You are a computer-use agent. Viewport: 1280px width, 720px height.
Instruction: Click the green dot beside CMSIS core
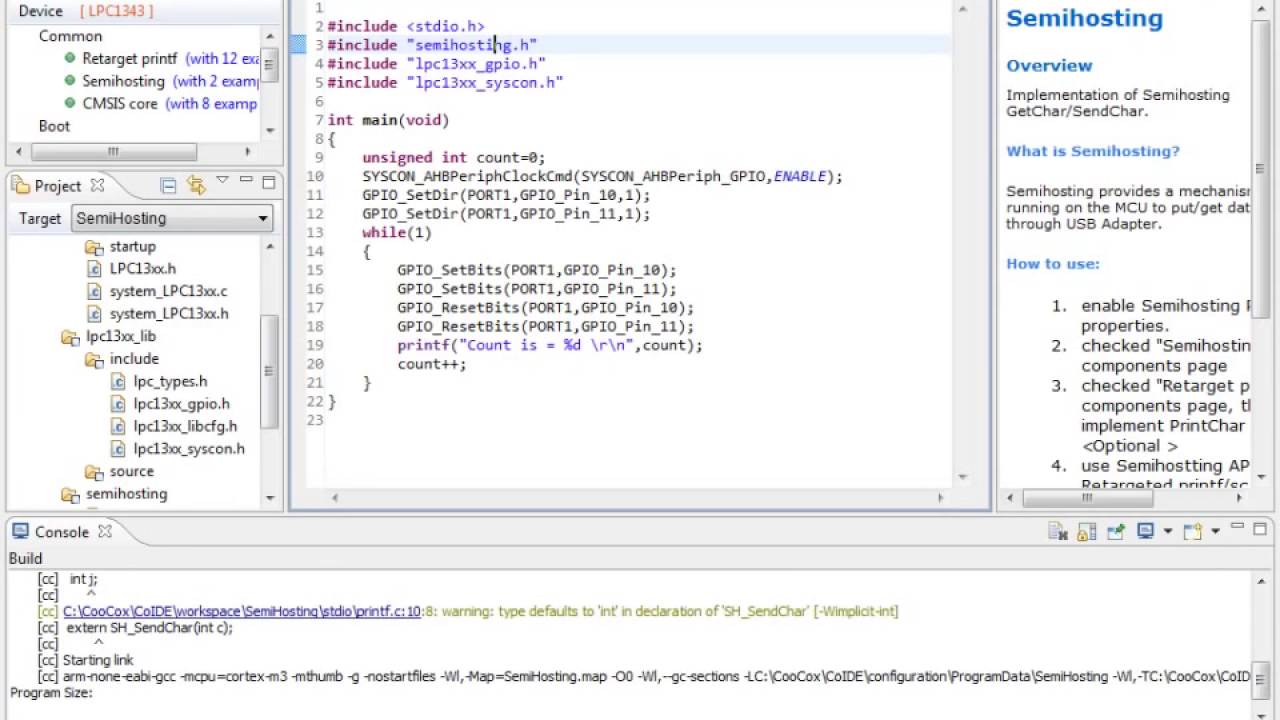click(x=69, y=103)
